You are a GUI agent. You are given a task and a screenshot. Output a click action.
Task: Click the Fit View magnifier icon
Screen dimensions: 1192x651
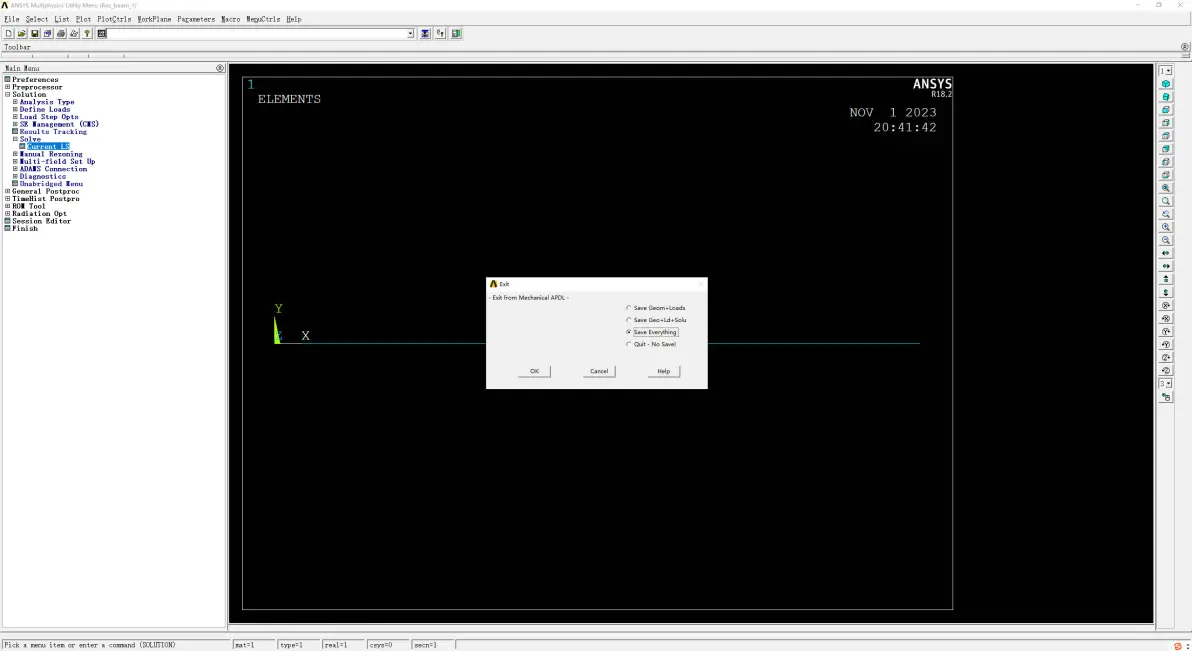[1166, 188]
